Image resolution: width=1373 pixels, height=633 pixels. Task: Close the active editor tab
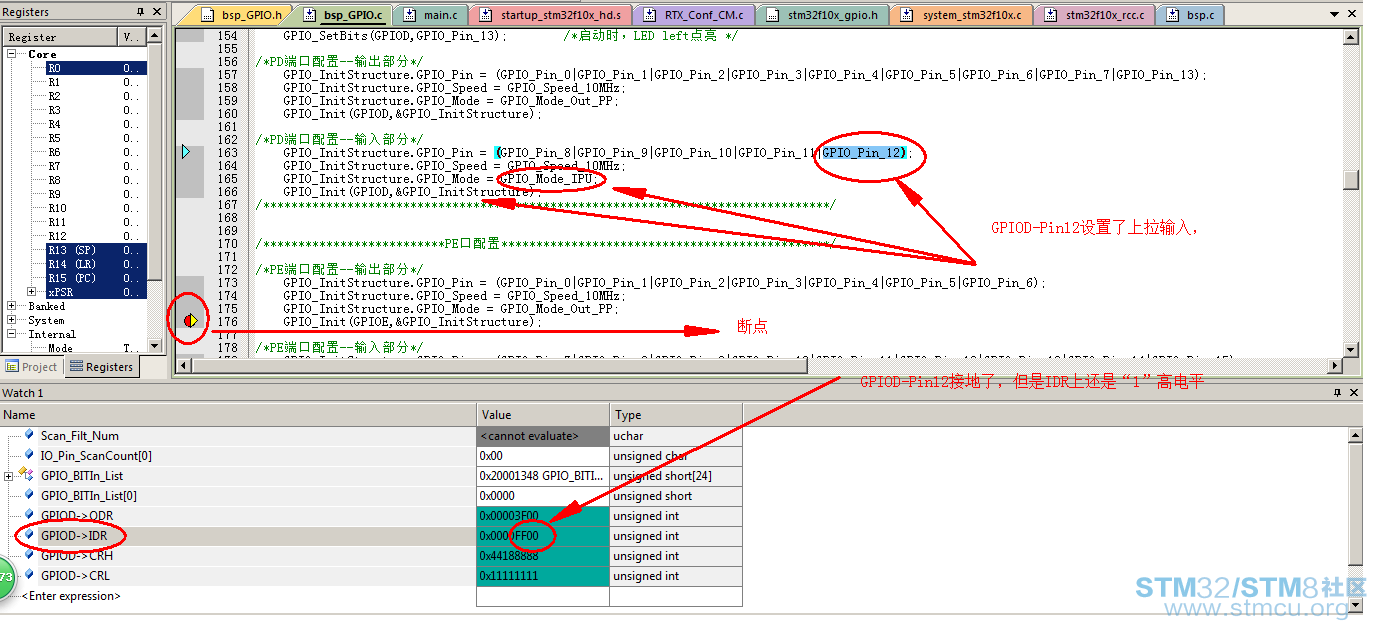[x=1353, y=15]
